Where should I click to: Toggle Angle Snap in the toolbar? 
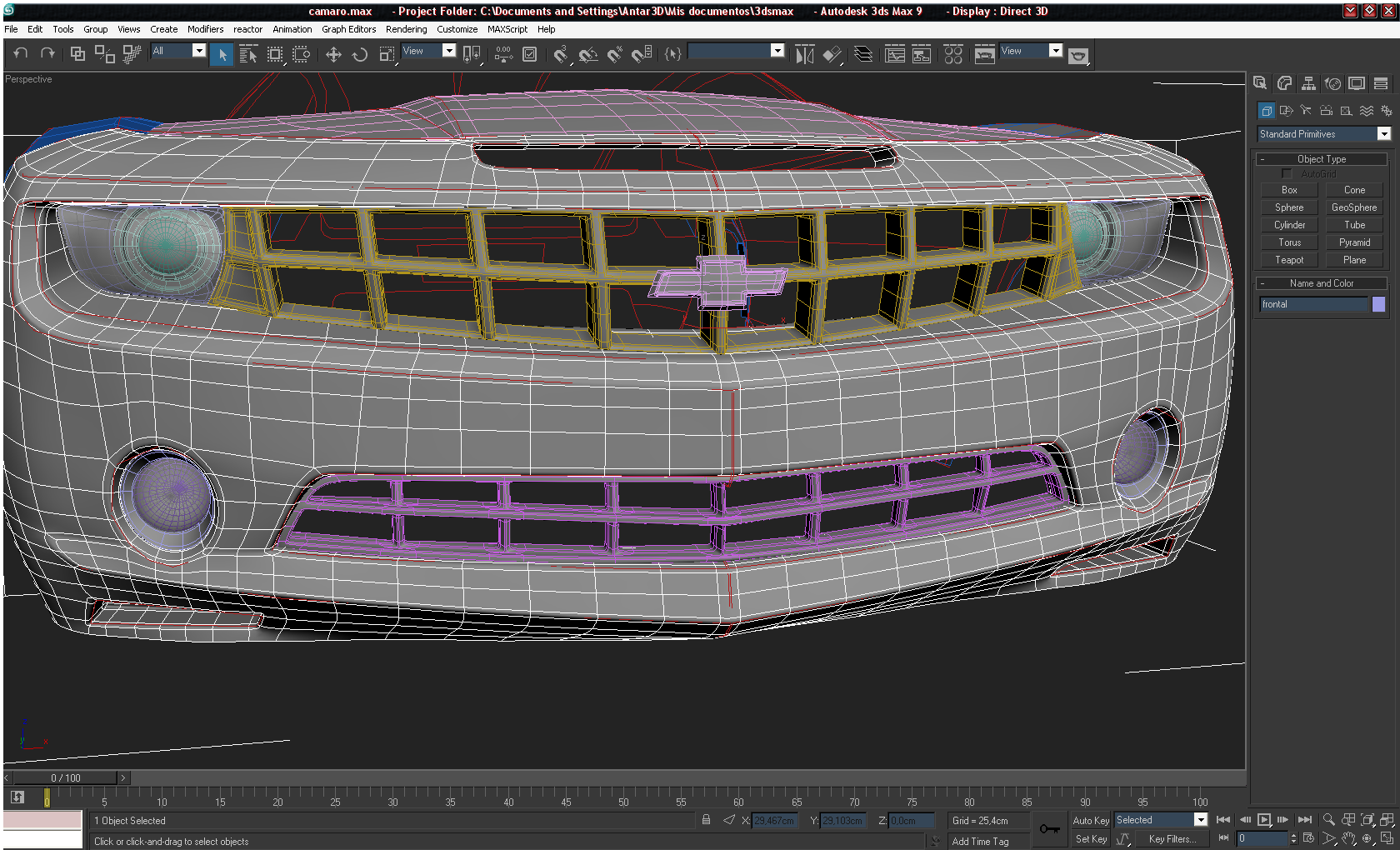tap(588, 54)
